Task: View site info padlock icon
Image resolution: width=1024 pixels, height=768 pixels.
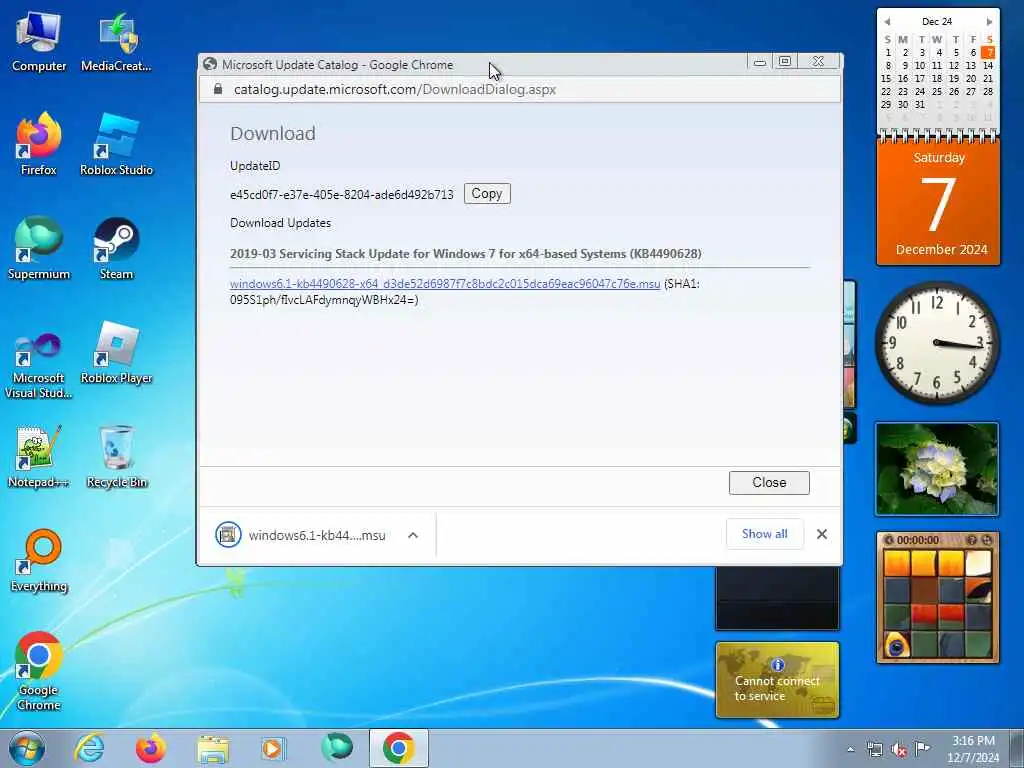Action: click(x=218, y=89)
